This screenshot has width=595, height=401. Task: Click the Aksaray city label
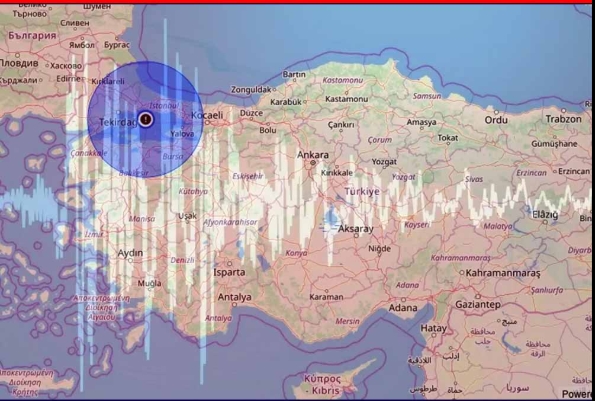(x=356, y=229)
